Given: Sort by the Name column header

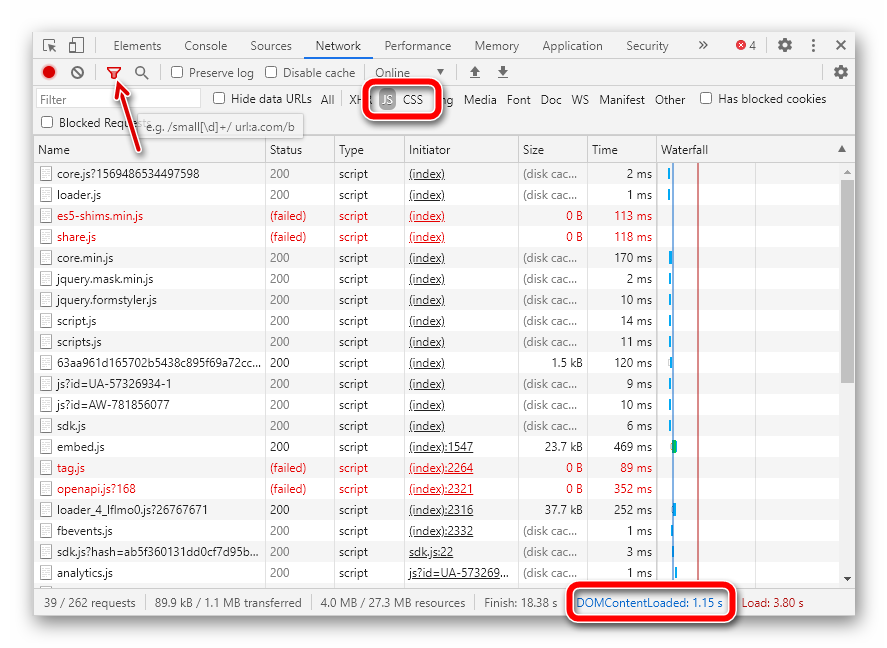Looking at the screenshot, I should click(x=149, y=150).
